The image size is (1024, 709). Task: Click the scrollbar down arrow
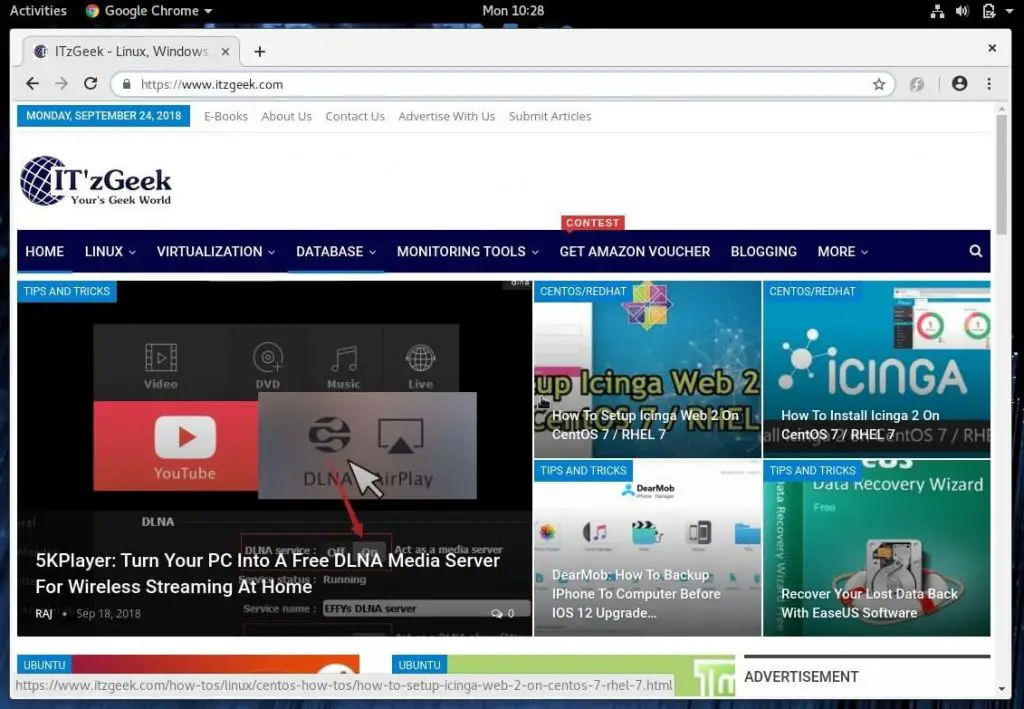tap(1001, 688)
